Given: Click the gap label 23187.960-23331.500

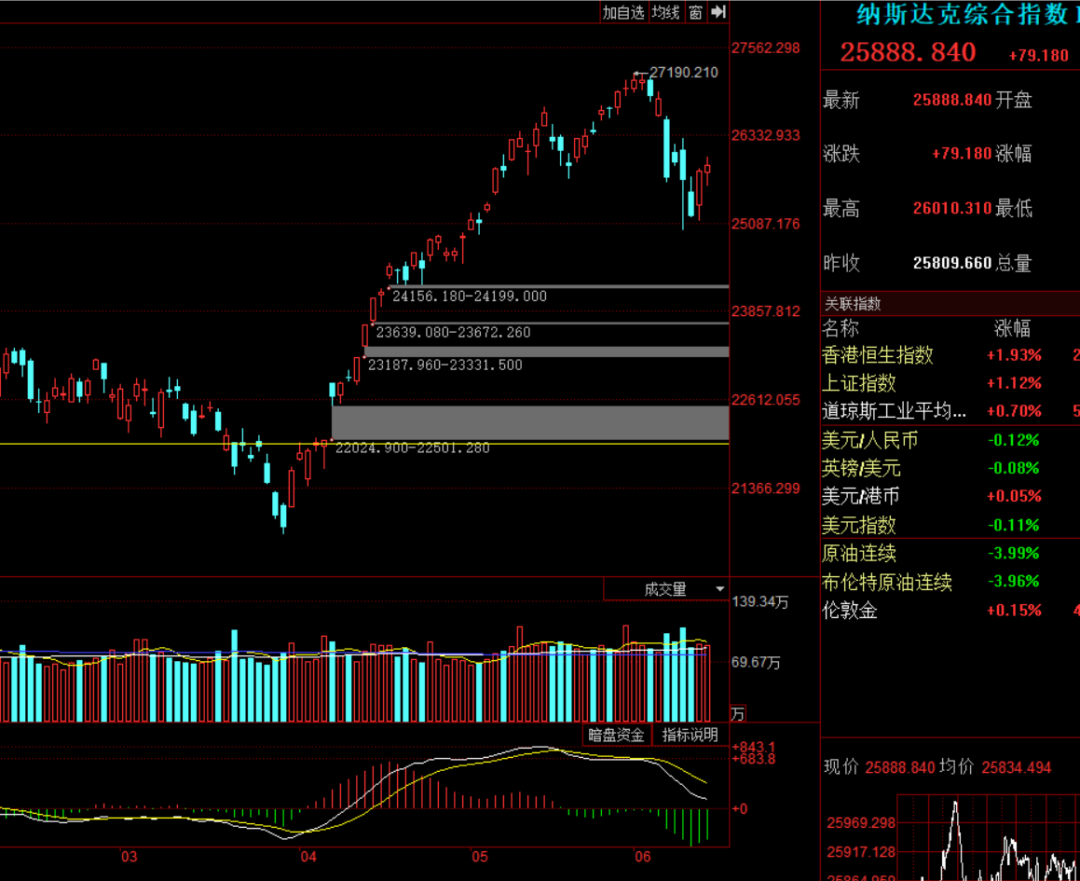Looking at the screenshot, I should tap(445, 365).
